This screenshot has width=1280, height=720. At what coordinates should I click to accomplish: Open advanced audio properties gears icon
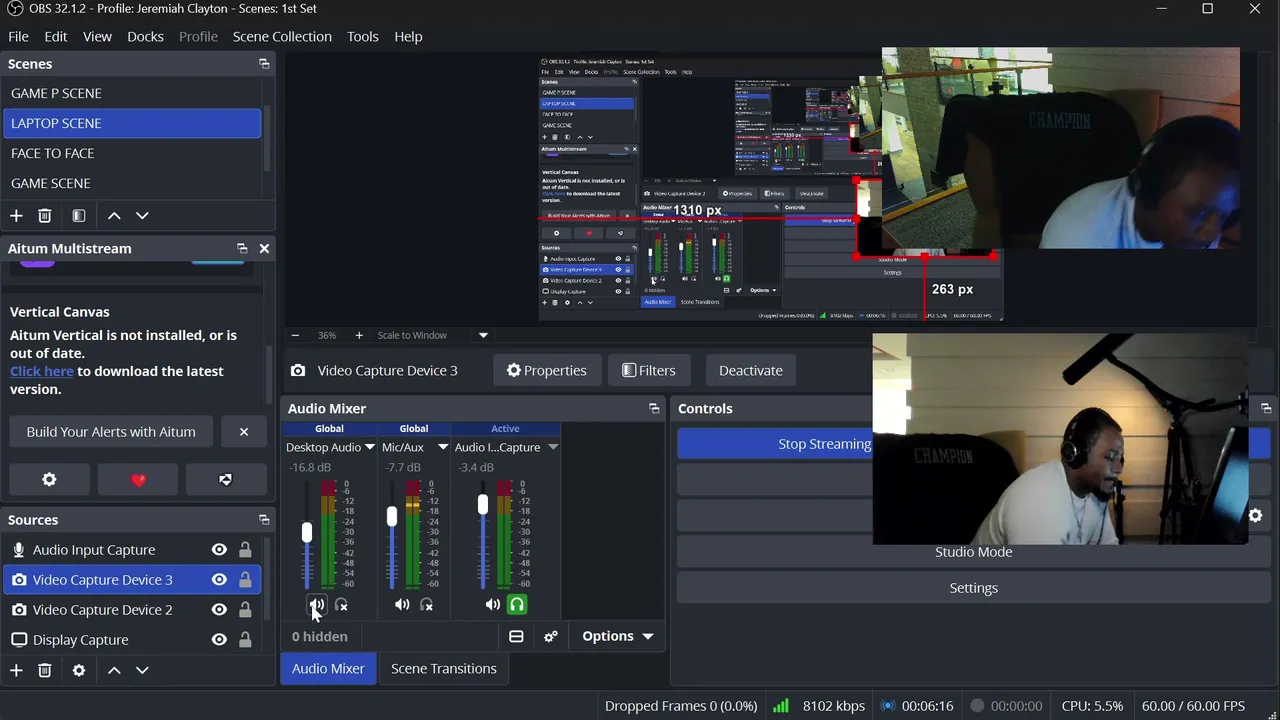(x=550, y=636)
